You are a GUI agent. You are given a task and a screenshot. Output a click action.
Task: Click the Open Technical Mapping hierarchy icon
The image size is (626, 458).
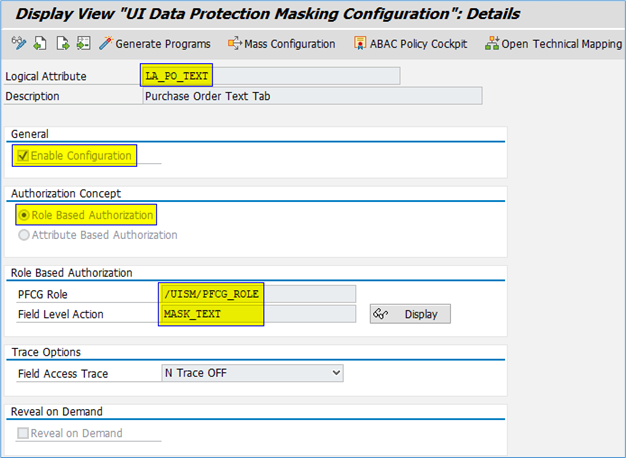point(492,43)
